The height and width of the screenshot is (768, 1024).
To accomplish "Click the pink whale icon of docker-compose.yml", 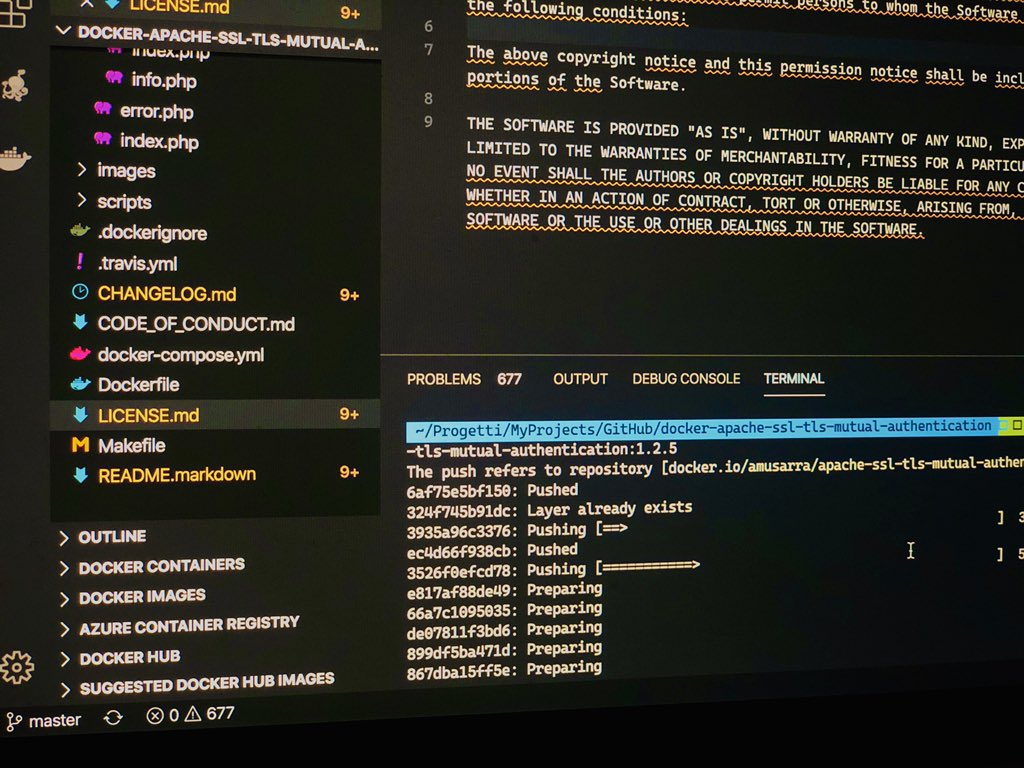I will tap(80, 353).
